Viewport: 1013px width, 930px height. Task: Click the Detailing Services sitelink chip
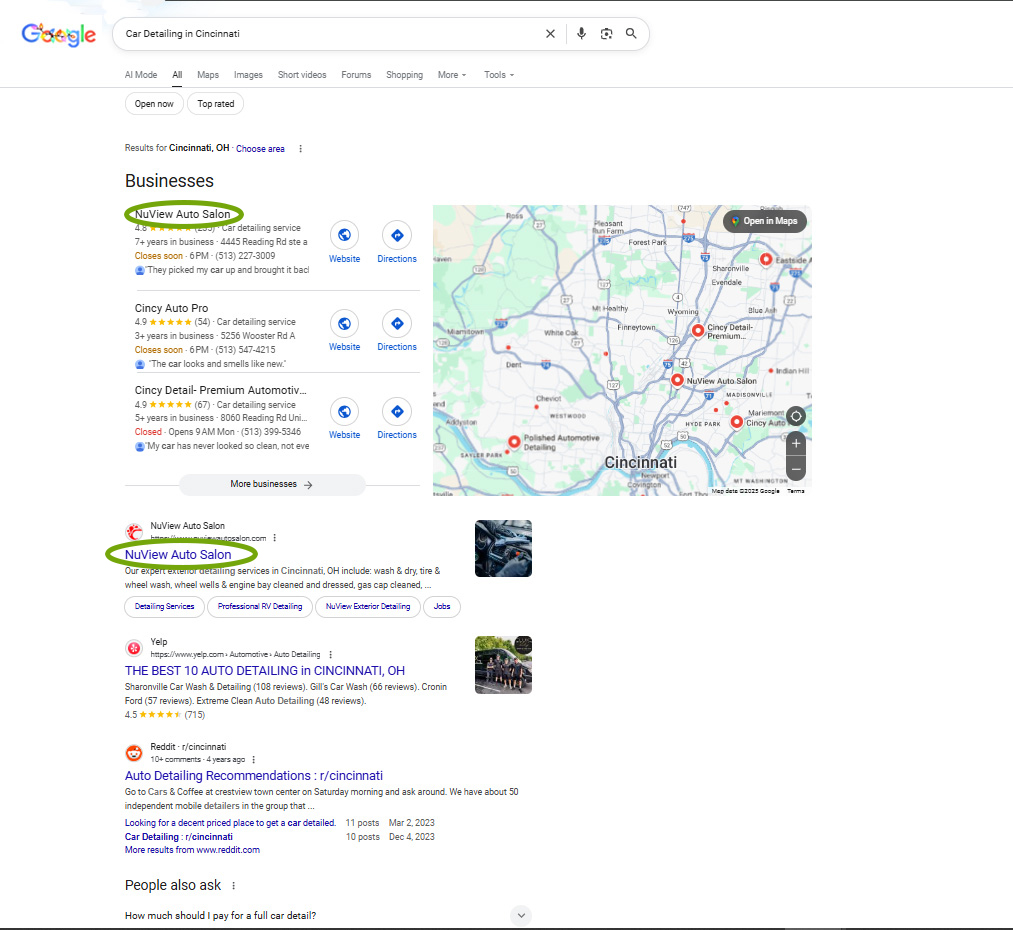164,606
